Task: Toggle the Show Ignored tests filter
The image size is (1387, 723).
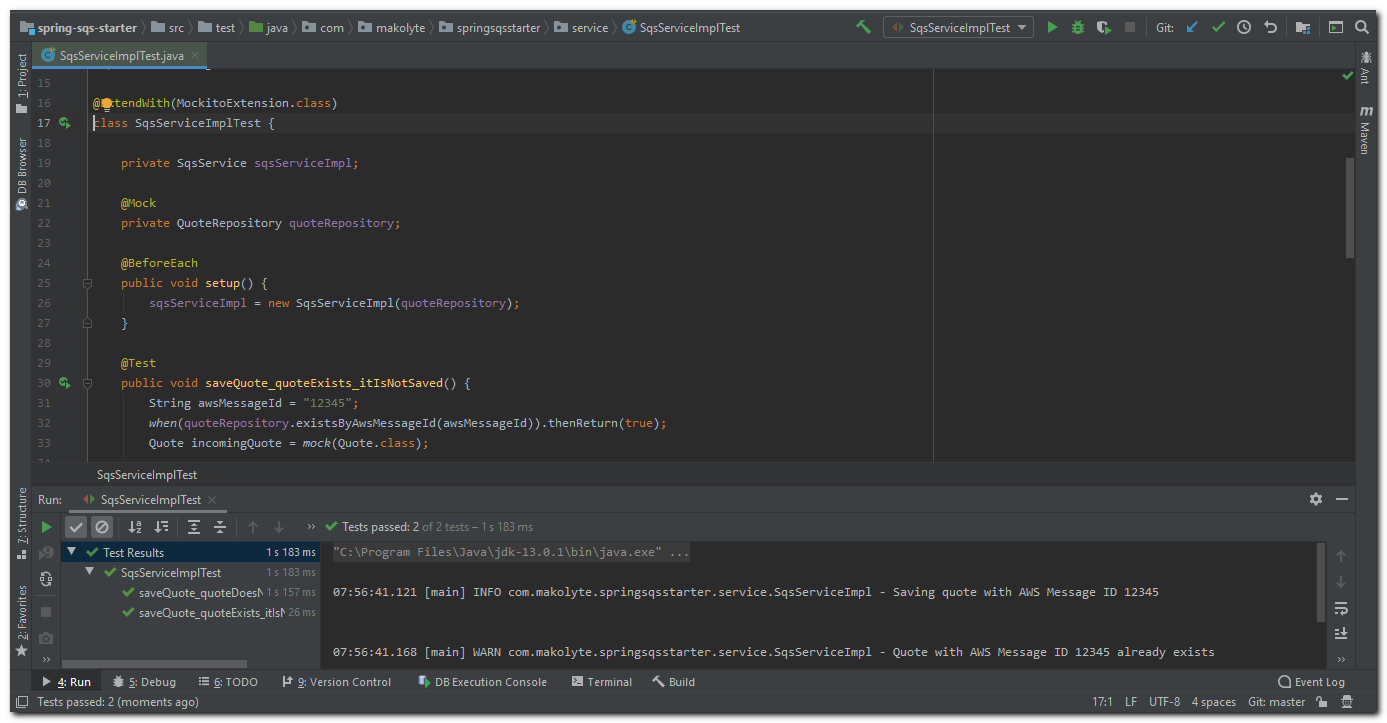Action: [x=102, y=526]
